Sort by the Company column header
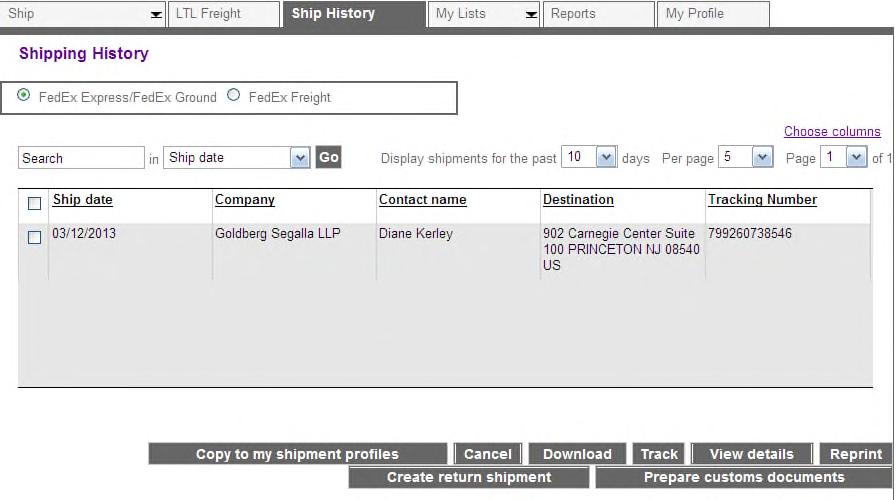896x500 pixels. pos(245,199)
